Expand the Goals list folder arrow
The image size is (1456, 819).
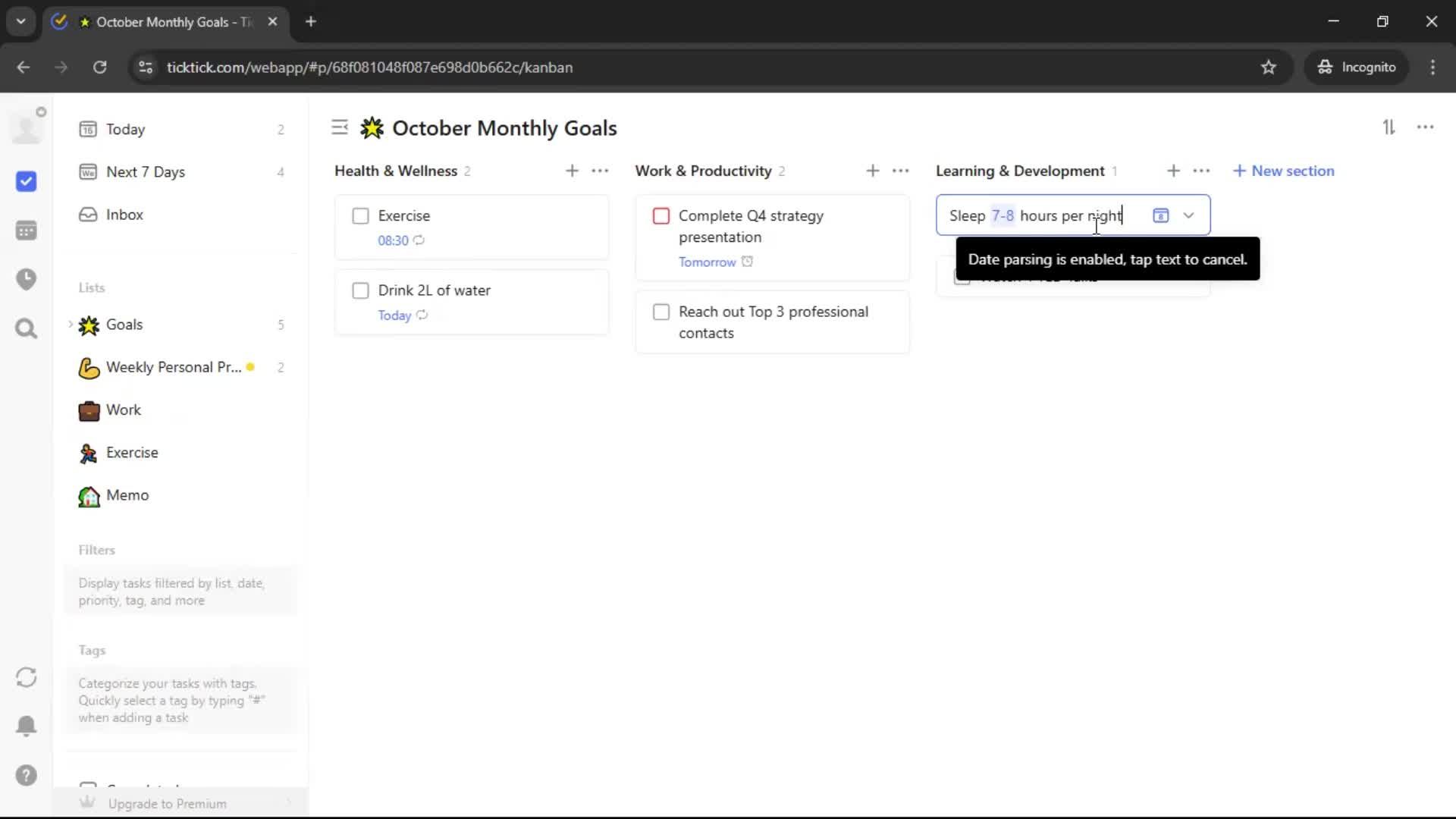pos(71,325)
